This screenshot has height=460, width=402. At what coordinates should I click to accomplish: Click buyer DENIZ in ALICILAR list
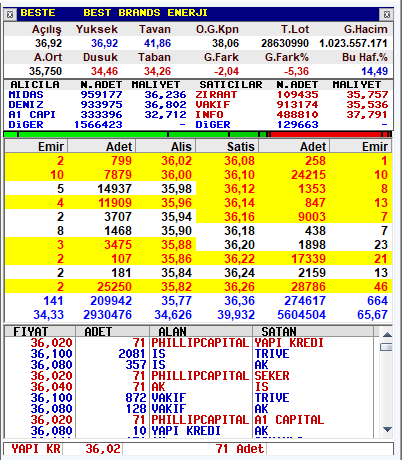pos(26,105)
